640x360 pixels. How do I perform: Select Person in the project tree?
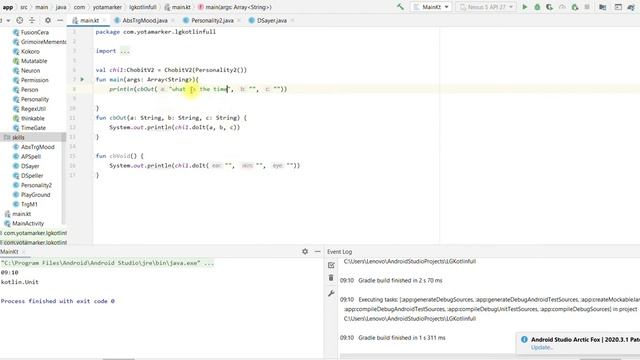[26, 90]
